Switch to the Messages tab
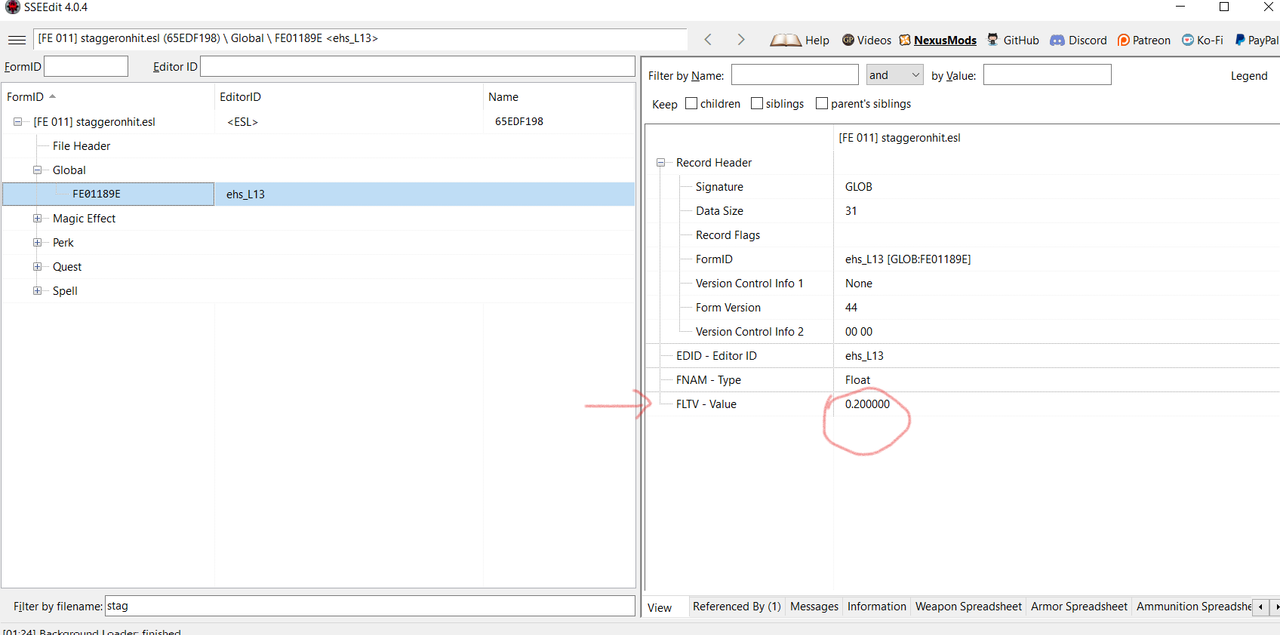 click(x=814, y=607)
